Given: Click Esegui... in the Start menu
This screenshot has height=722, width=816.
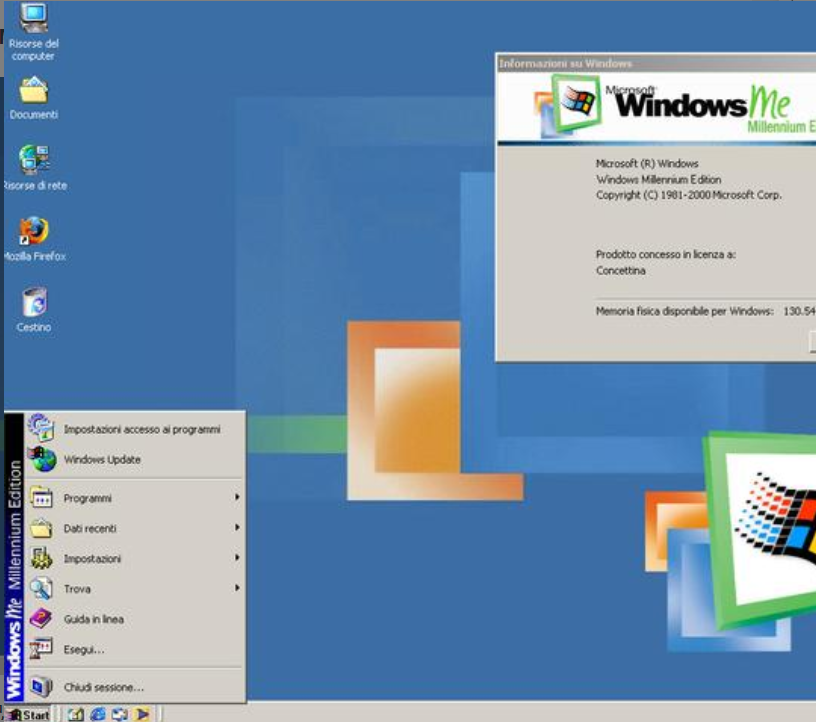Looking at the screenshot, I should point(84,649).
